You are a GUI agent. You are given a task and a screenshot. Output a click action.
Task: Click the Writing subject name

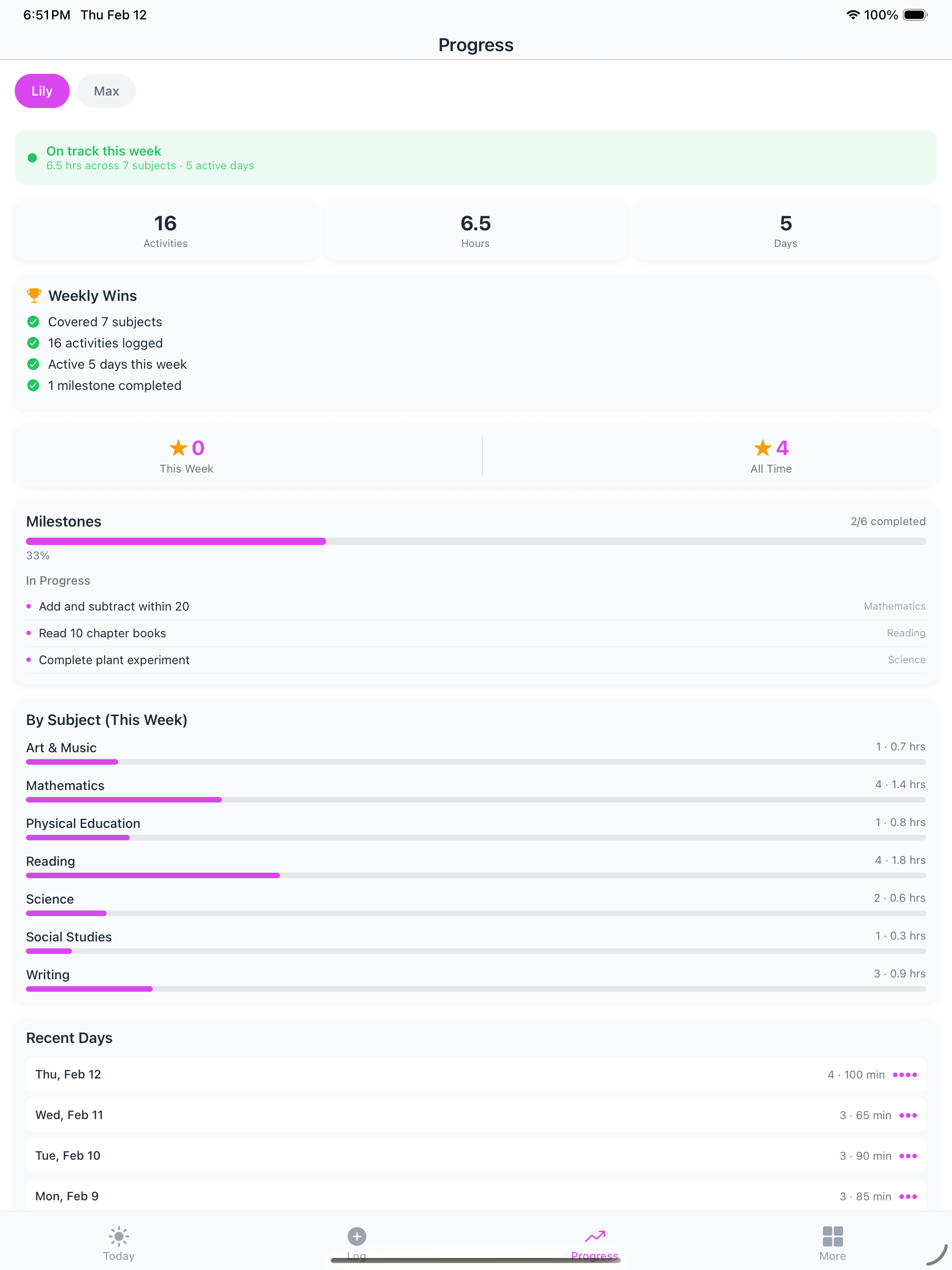[x=48, y=975]
